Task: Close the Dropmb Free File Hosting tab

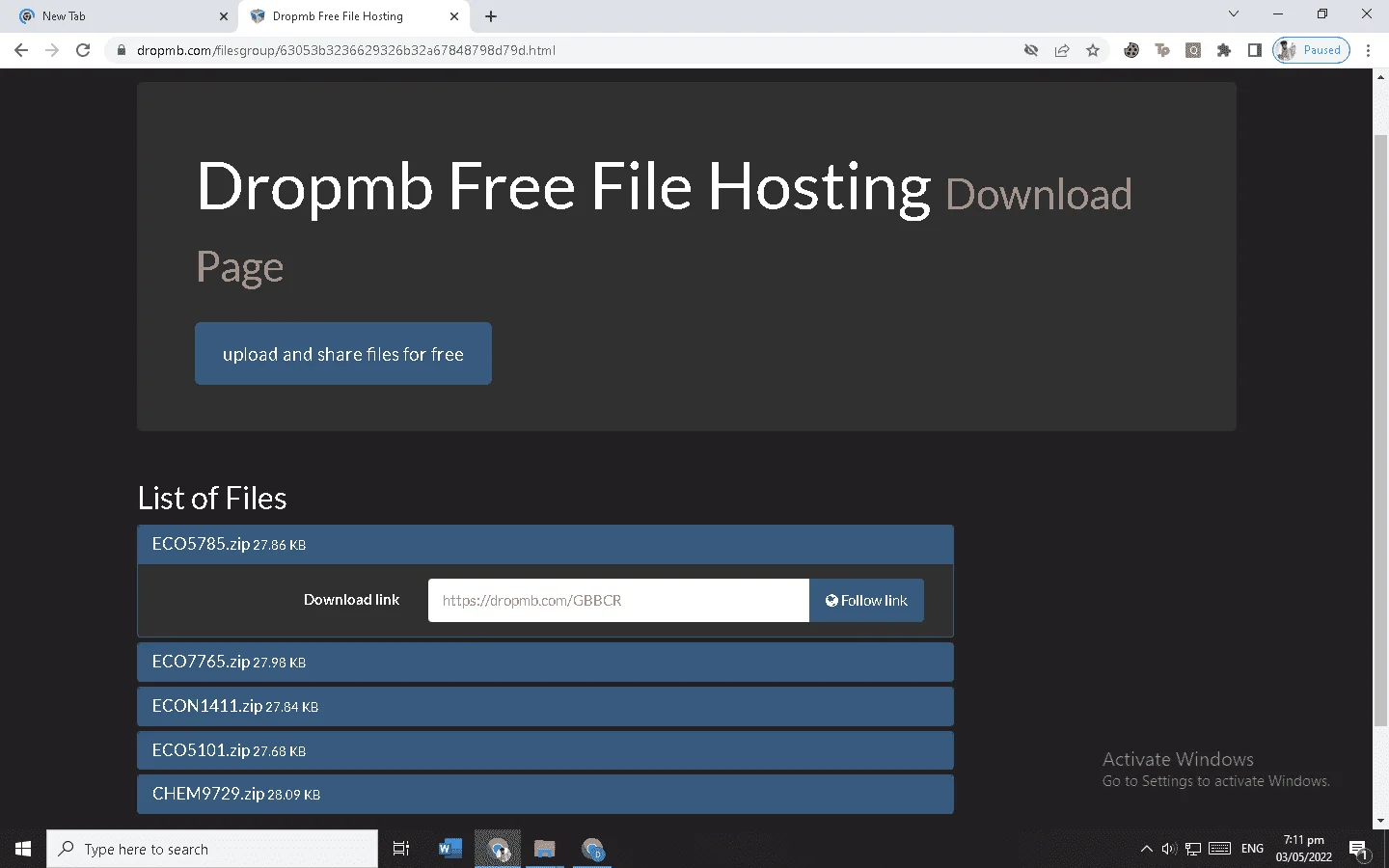Action: (454, 16)
